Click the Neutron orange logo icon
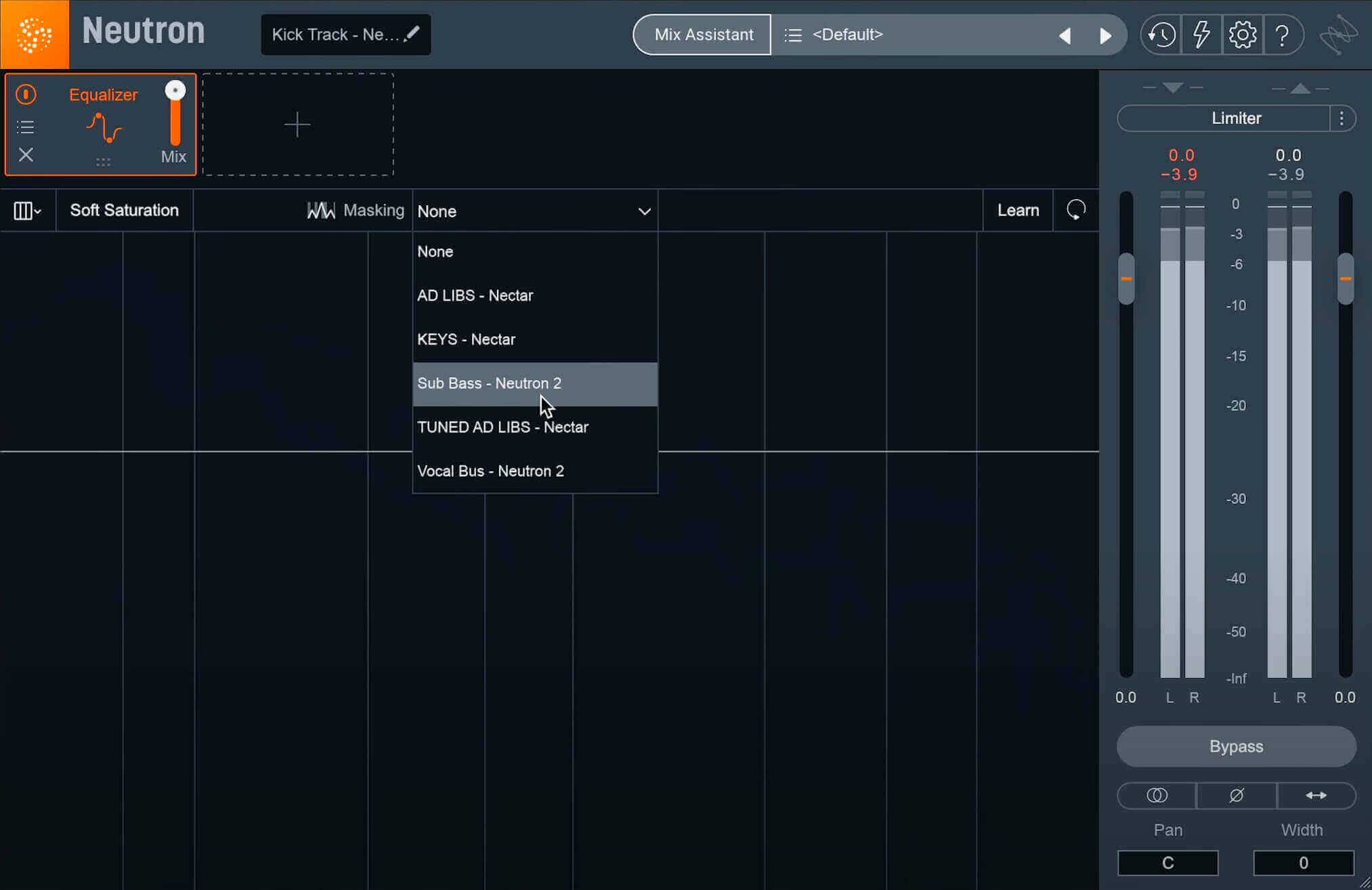The image size is (1372, 890). 35,35
